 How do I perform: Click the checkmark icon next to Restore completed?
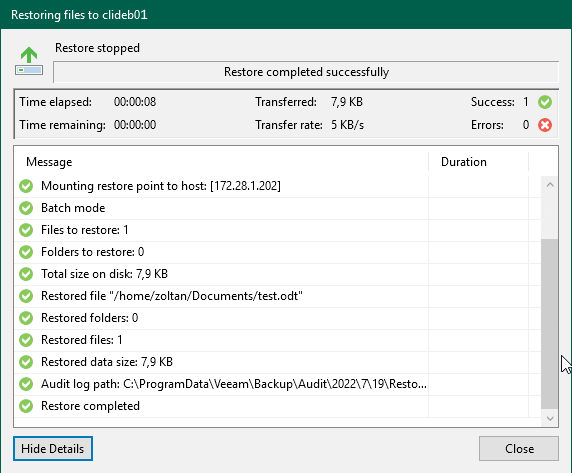(x=26, y=406)
